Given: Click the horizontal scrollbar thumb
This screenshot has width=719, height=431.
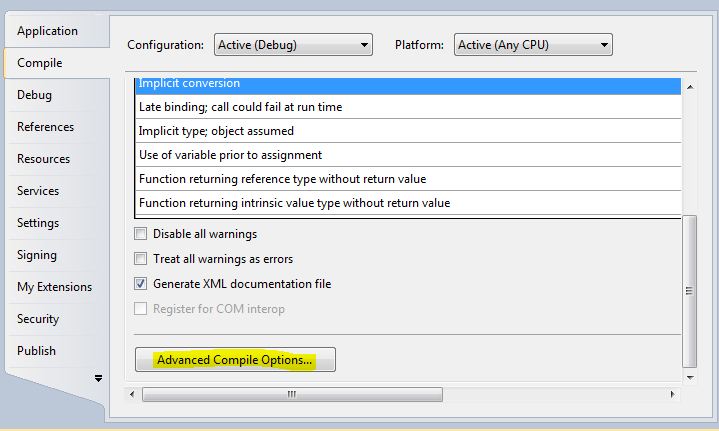Looking at the screenshot, I should pos(292,394).
